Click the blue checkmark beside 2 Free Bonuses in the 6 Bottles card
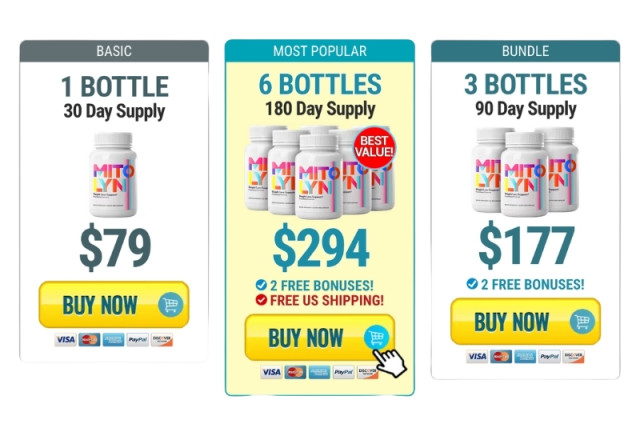This screenshot has height=440, width=640. (x=261, y=285)
